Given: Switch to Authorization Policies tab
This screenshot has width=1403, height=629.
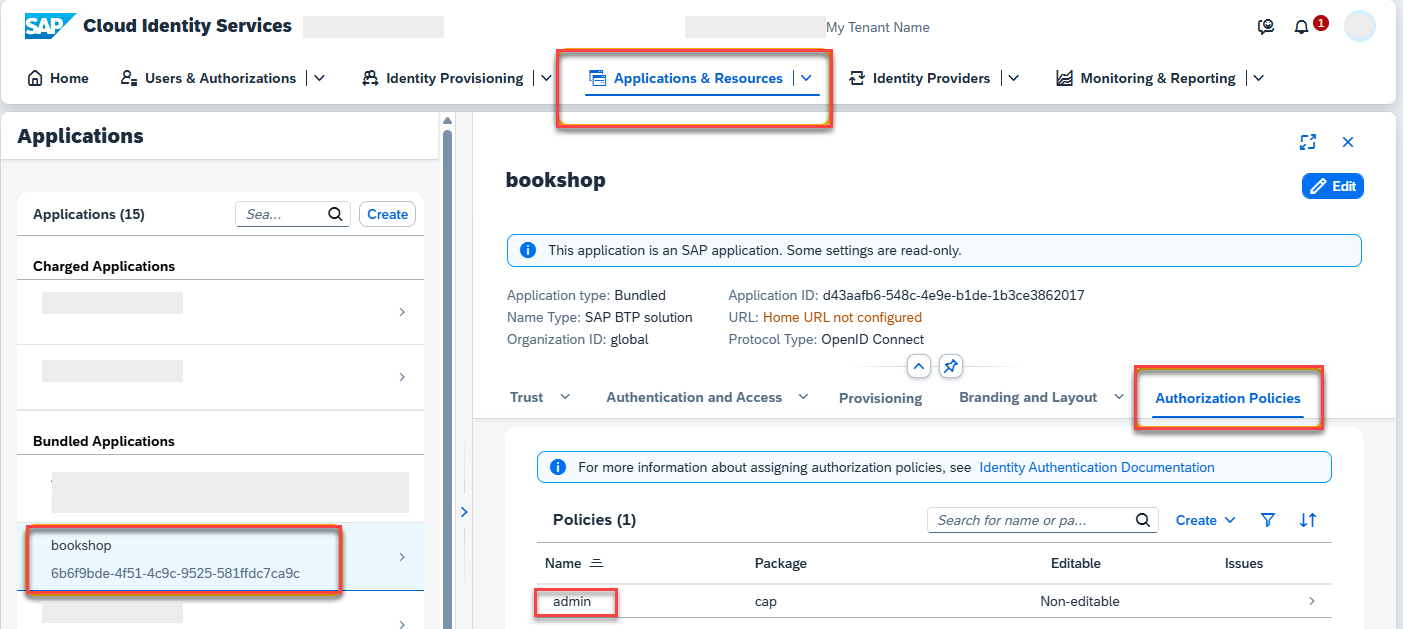Looking at the screenshot, I should click(x=1228, y=398).
